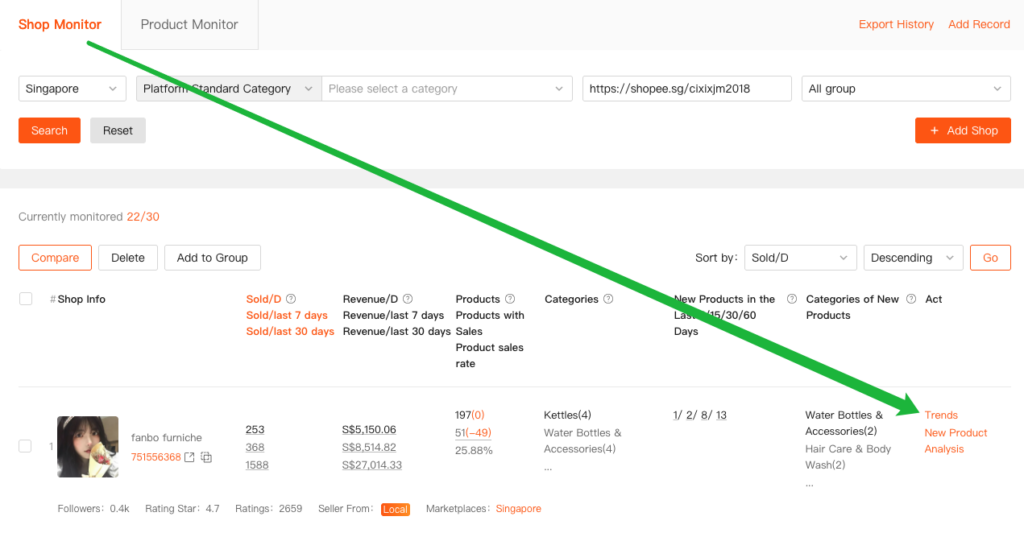
Task: Click the fanbo furniche shop avatar thumbnail
Action: (88, 446)
